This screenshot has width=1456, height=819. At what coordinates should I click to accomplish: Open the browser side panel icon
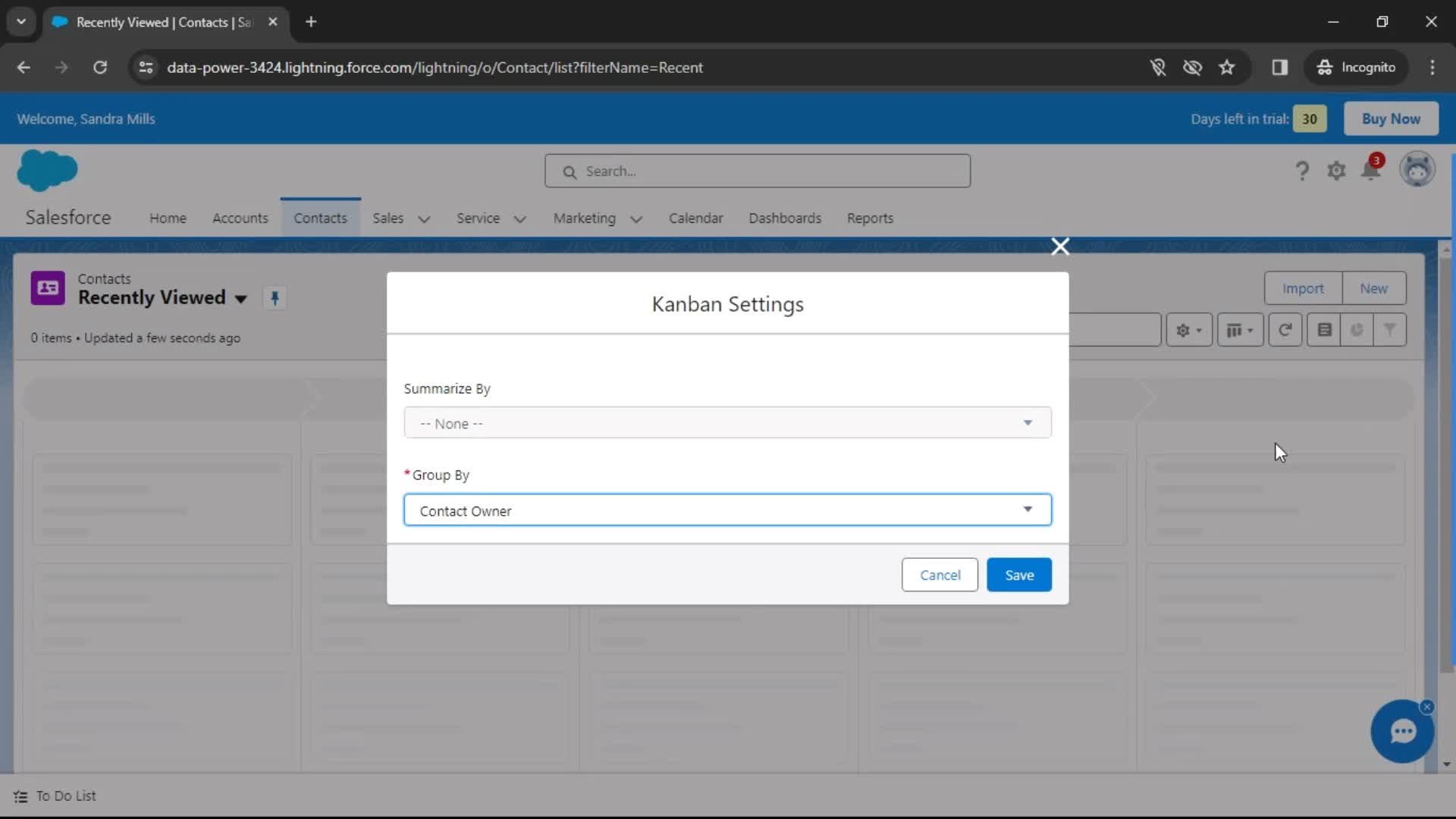(1280, 67)
